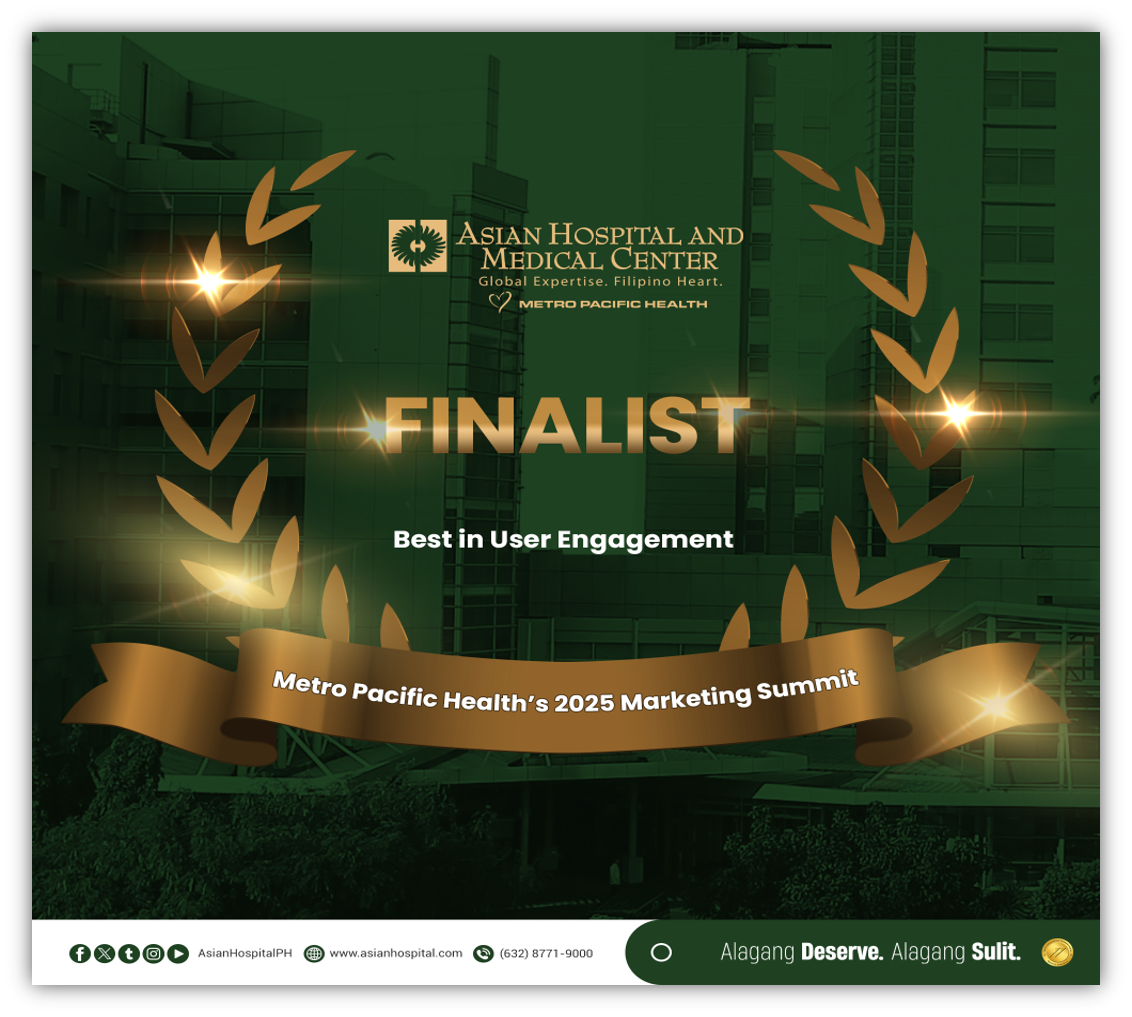
Task: Click 'Best in User Engagement' text
Action: pos(563,540)
